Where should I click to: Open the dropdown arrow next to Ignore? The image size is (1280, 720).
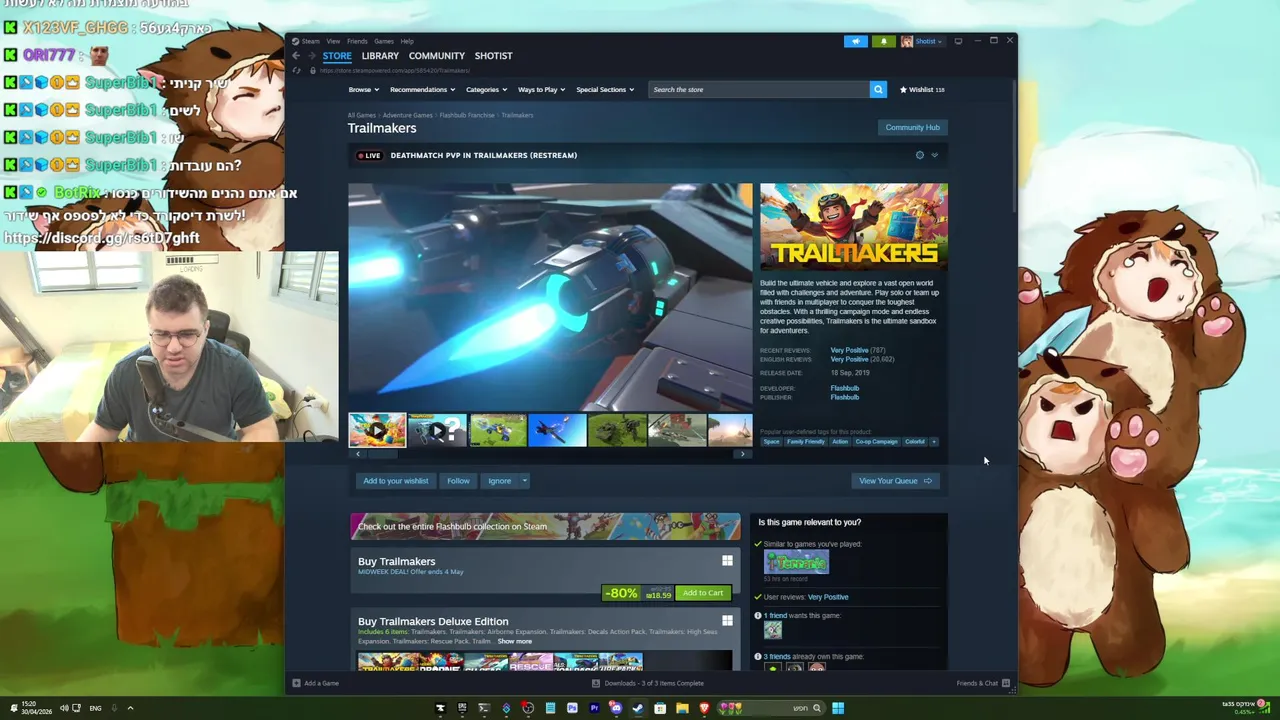point(524,481)
